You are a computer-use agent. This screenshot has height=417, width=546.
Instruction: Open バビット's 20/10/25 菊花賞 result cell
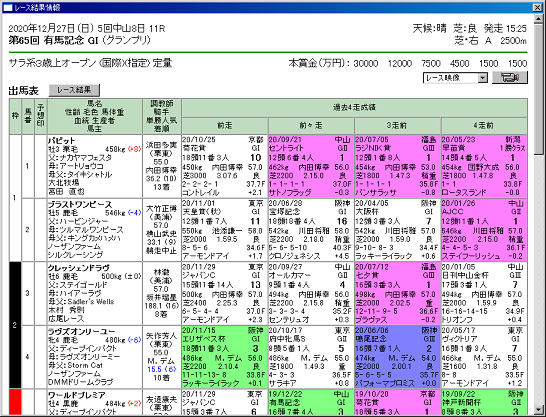coord(225,166)
